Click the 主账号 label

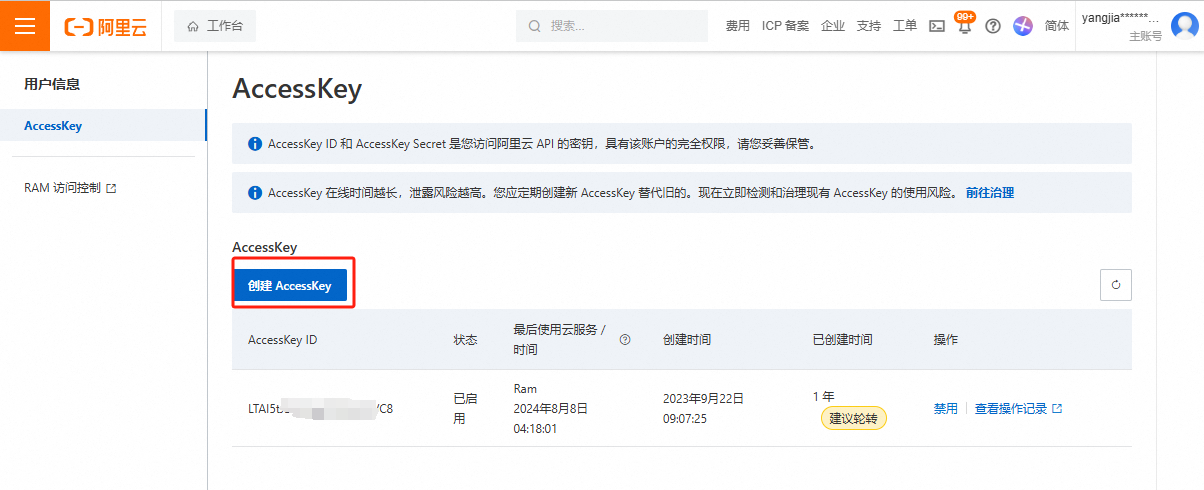pos(1145,36)
